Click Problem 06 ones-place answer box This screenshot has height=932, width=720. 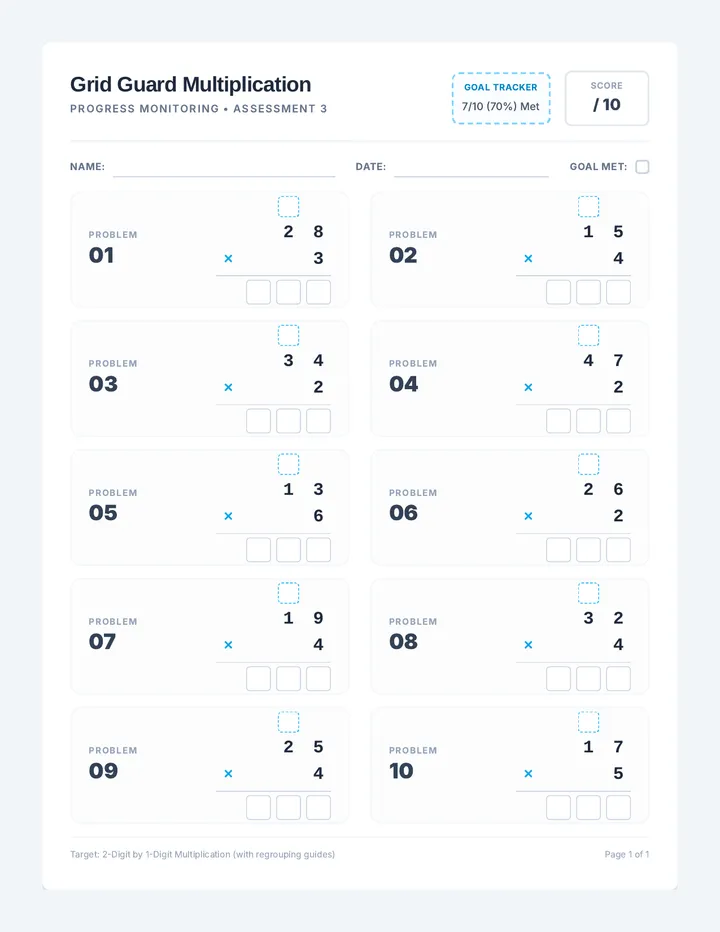pyautogui.click(x=618, y=550)
